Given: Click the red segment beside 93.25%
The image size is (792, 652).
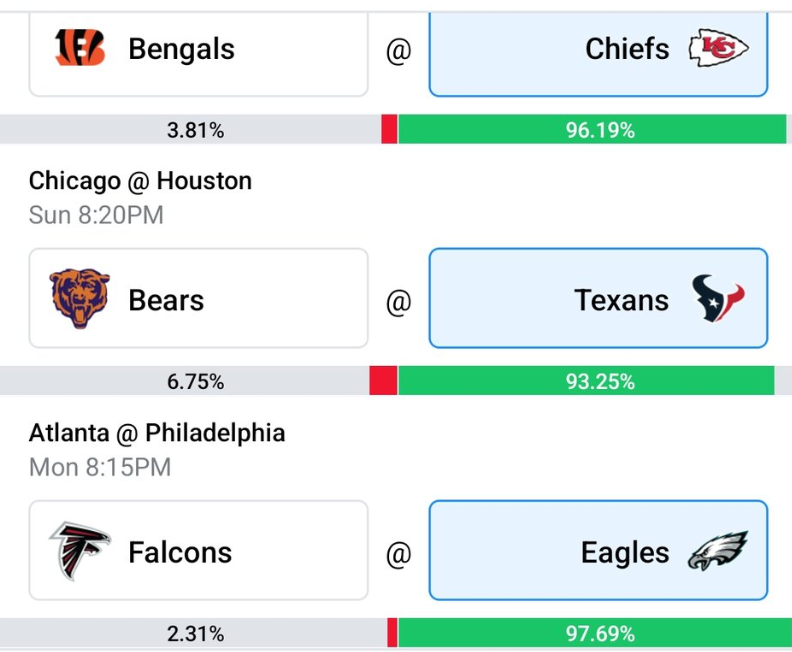Looking at the screenshot, I should pyautogui.click(x=383, y=381).
